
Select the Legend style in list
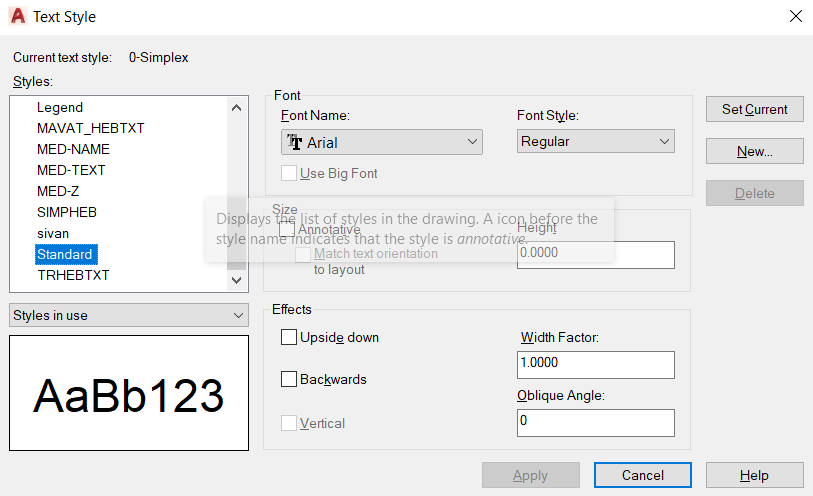(x=60, y=107)
